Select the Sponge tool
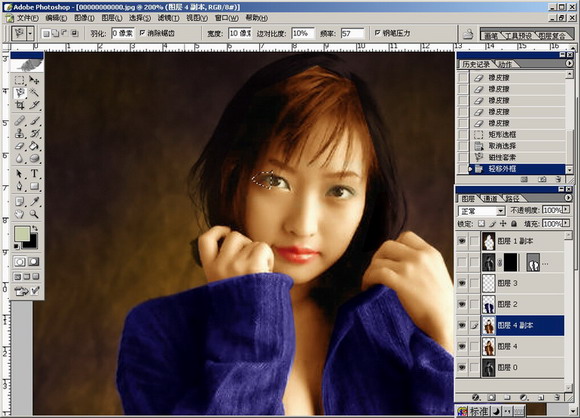Image resolution: width=580 pixels, height=418 pixels. pos(34,159)
